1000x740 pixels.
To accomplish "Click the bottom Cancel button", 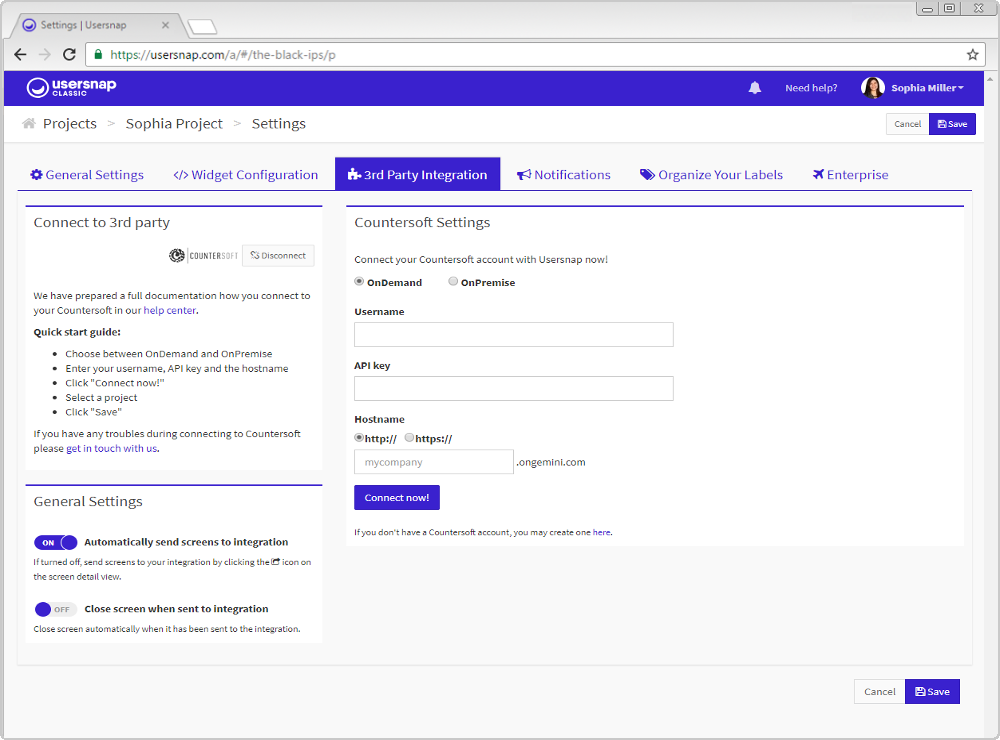I will [879, 692].
